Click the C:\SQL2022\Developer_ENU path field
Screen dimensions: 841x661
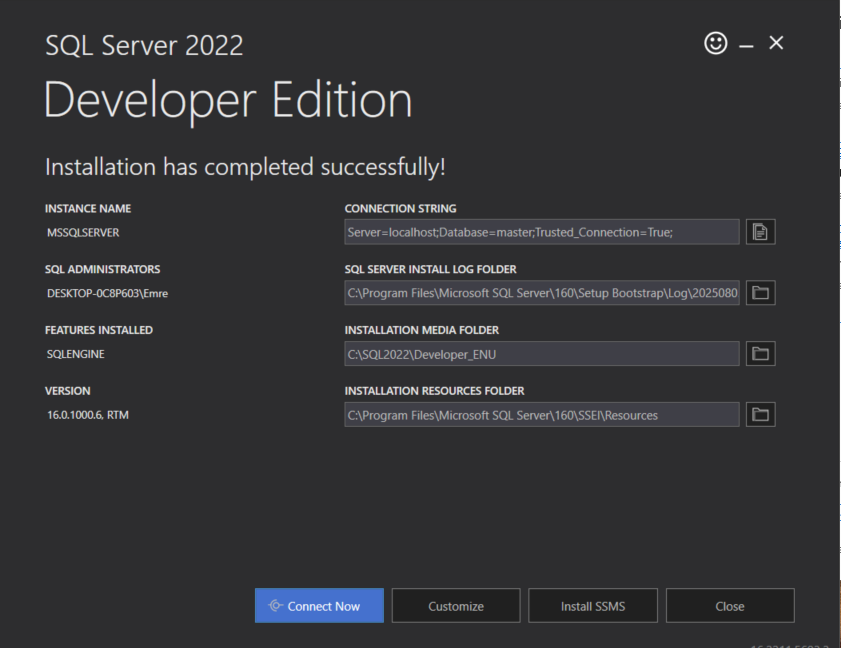[x=542, y=354]
